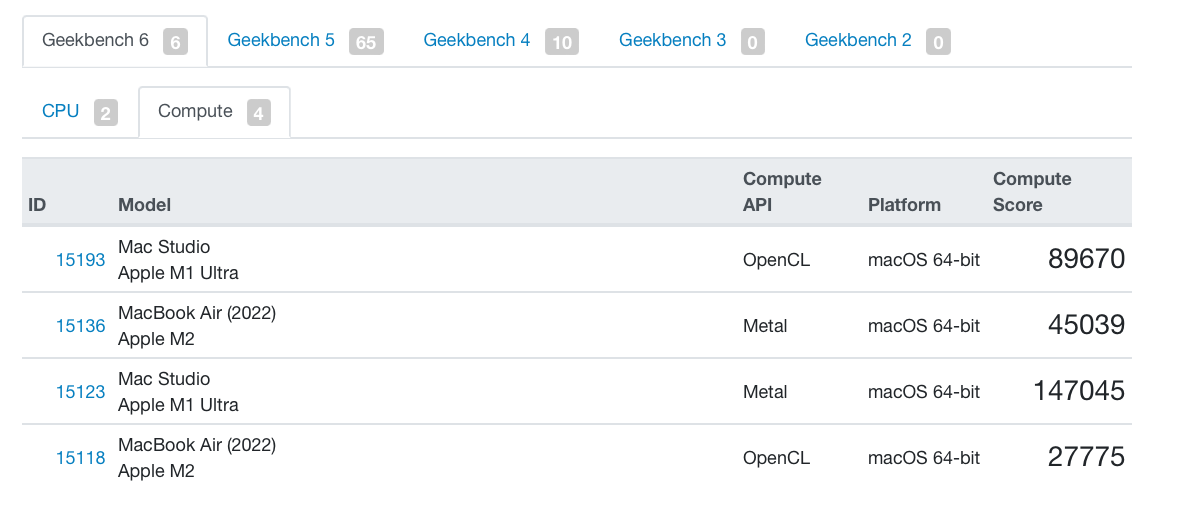Open the Geekbench 4 tab
The height and width of the screenshot is (528, 1184).
coord(501,41)
